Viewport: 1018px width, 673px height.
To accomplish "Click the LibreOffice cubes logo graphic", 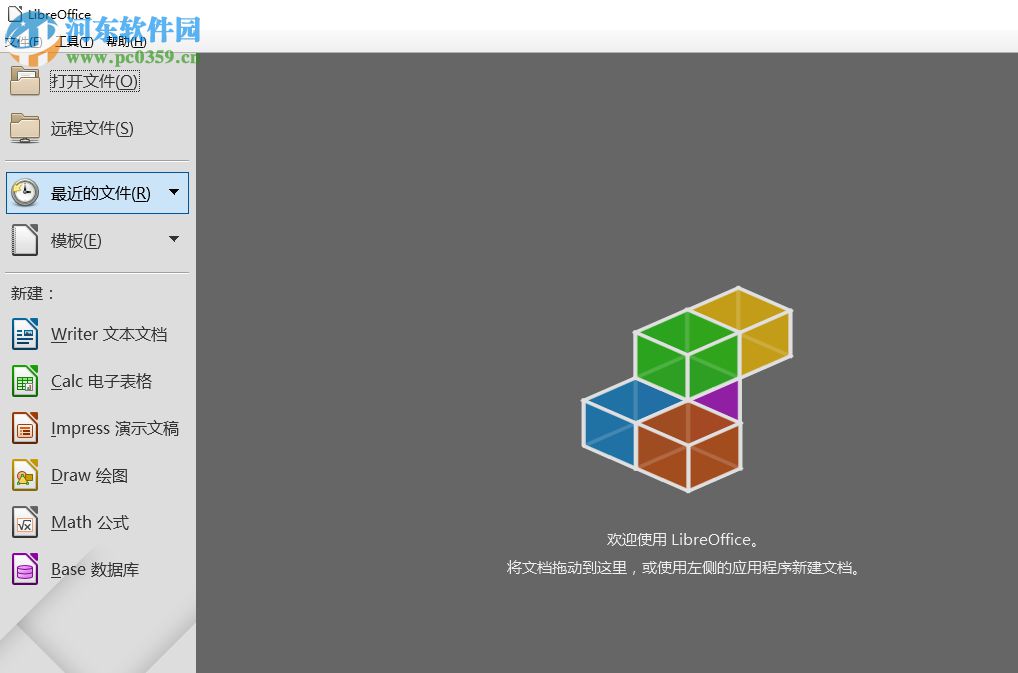I will (x=686, y=392).
